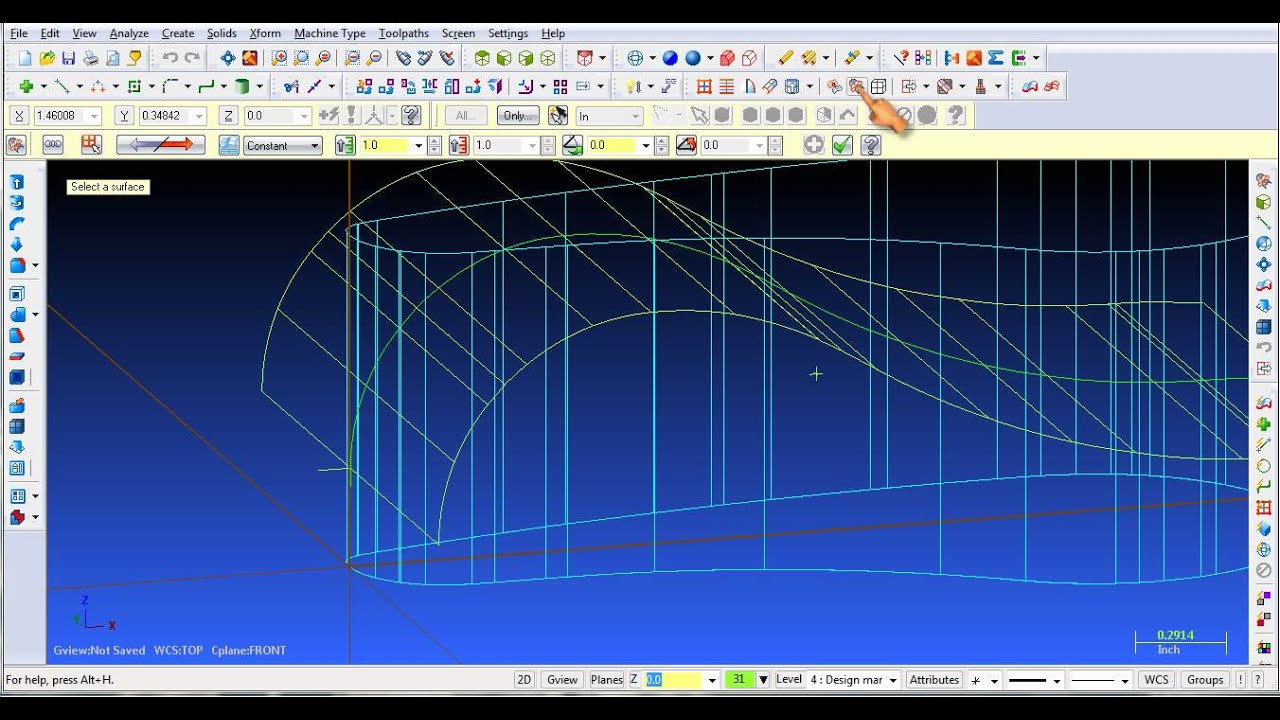Click the status bar Z value field
Image resolution: width=1280 pixels, height=720 pixels.
click(674, 679)
